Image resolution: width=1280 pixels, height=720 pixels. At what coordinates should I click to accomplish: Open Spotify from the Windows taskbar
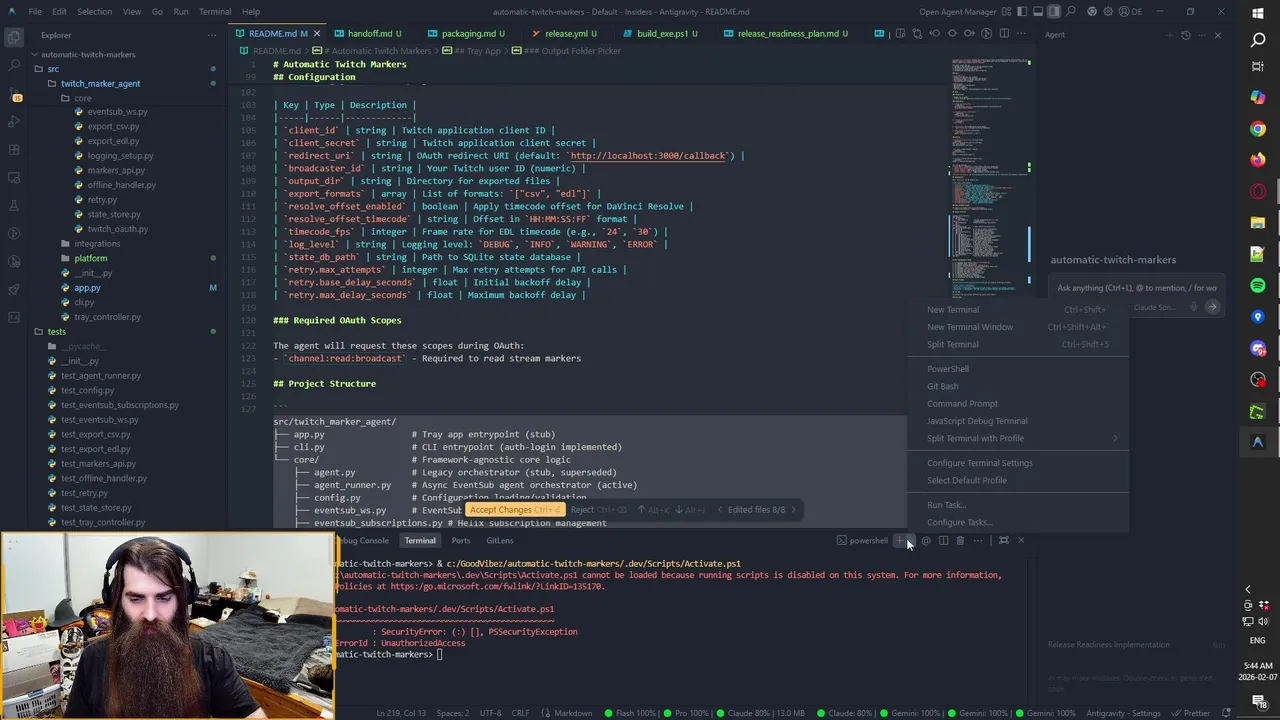(1258, 286)
